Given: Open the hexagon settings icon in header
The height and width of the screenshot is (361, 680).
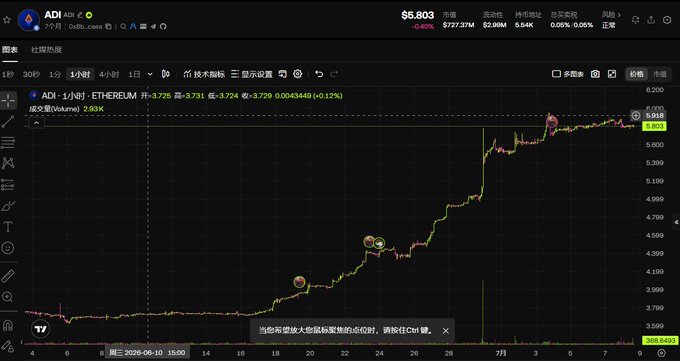Looking at the screenshot, I should (x=667, y=20).
